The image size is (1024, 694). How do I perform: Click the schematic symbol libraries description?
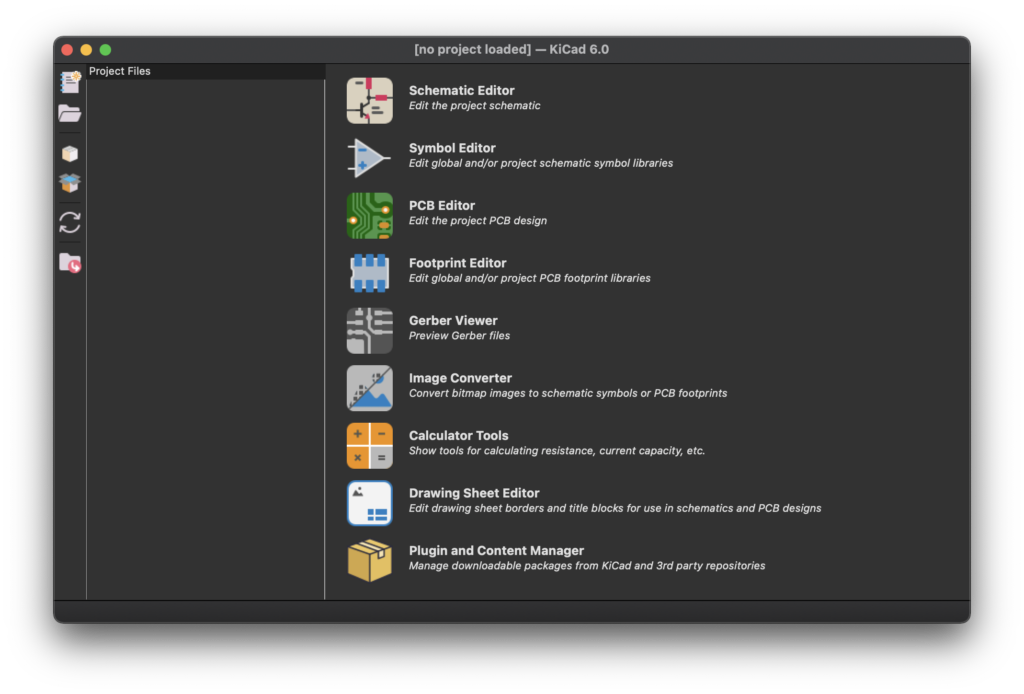click(x=541, y=163)
